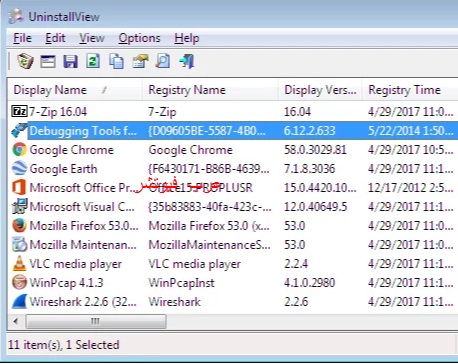Click the Google Earth row icon

coord(19,168)
